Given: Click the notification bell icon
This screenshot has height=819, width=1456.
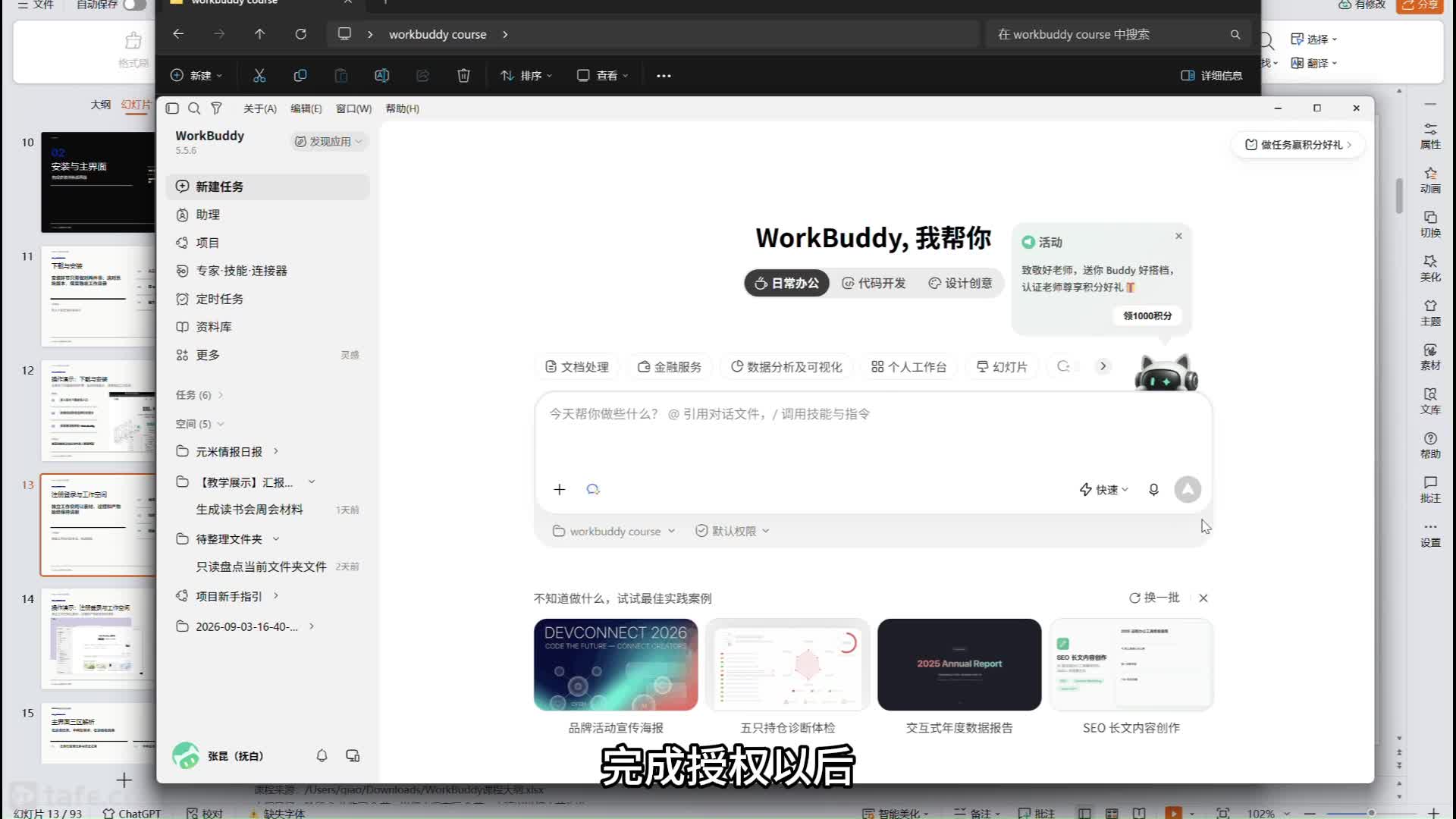Looking at the screenshot, I should (x=322, y=755).
